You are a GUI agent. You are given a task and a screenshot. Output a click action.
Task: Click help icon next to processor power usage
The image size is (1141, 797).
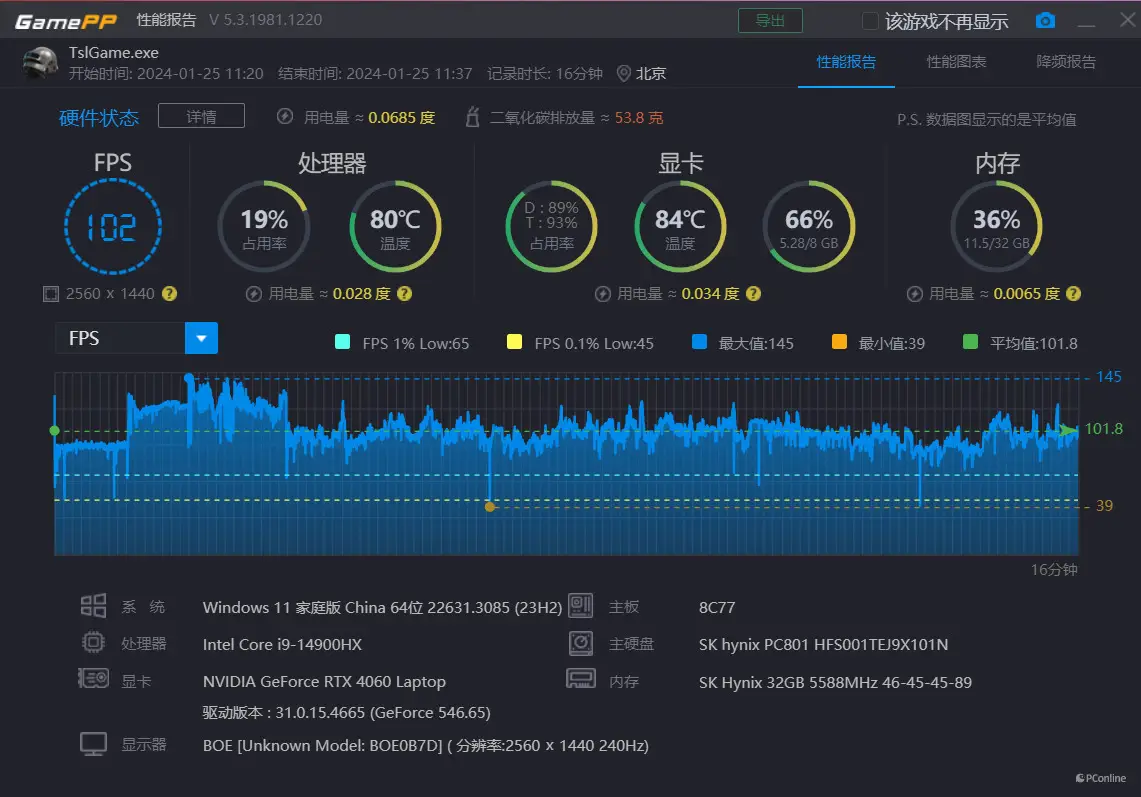404,294
